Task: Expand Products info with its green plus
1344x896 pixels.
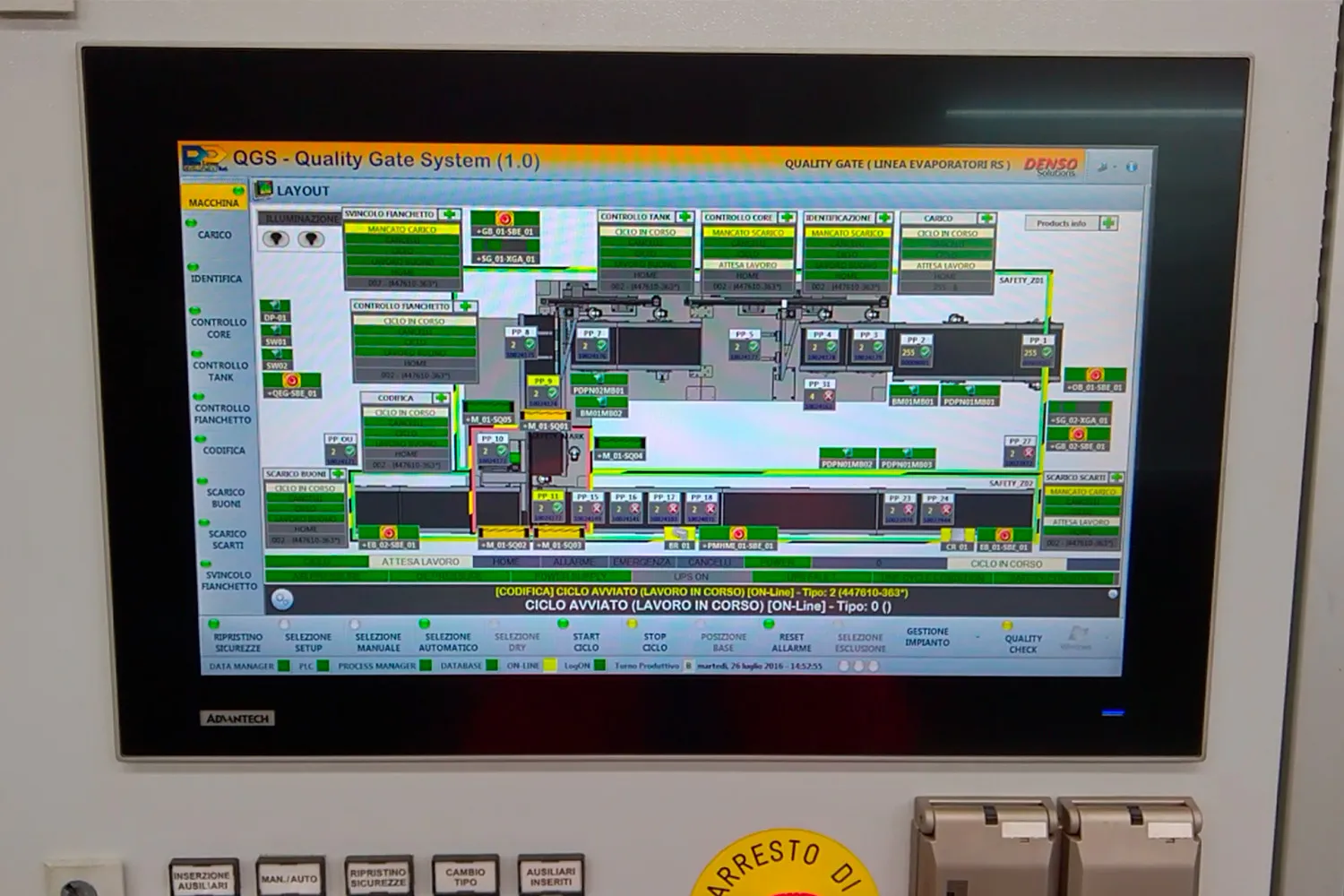Action: [x=1108, y=223]
